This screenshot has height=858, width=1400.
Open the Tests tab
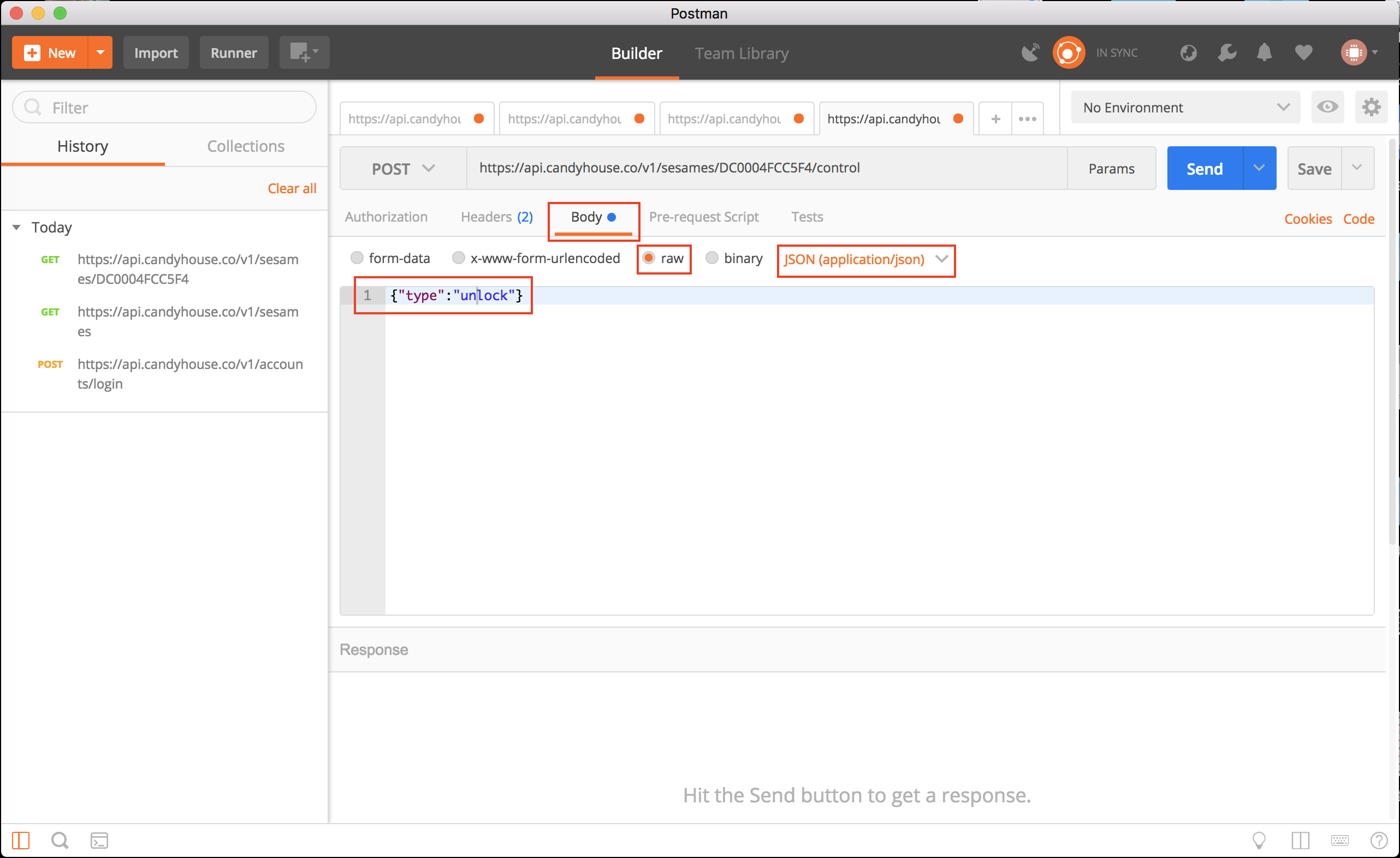point(807,217)
